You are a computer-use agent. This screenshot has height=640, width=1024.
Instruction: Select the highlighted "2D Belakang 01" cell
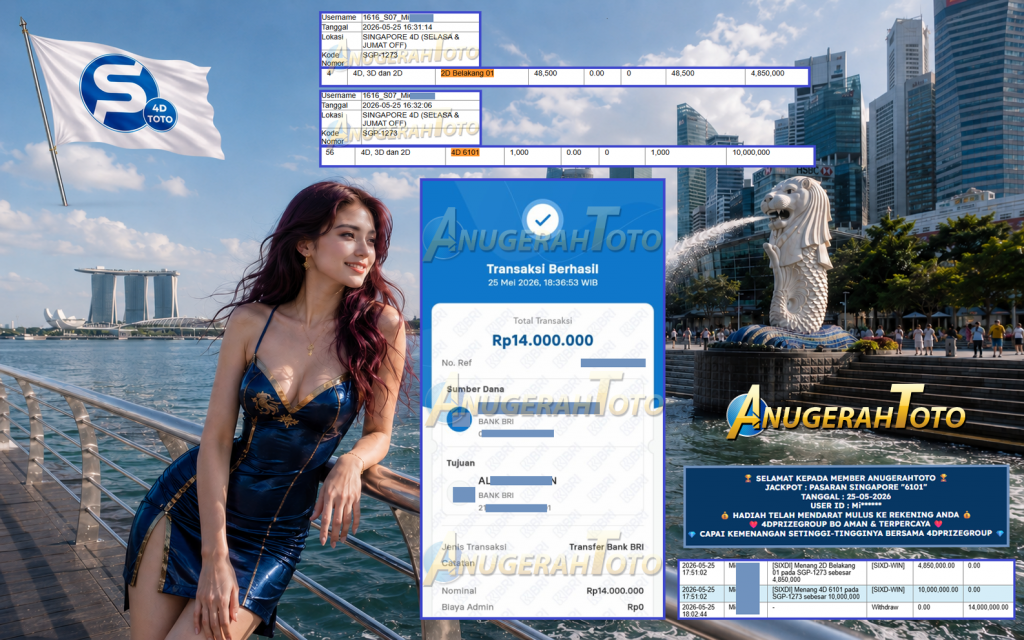point(467,74)
